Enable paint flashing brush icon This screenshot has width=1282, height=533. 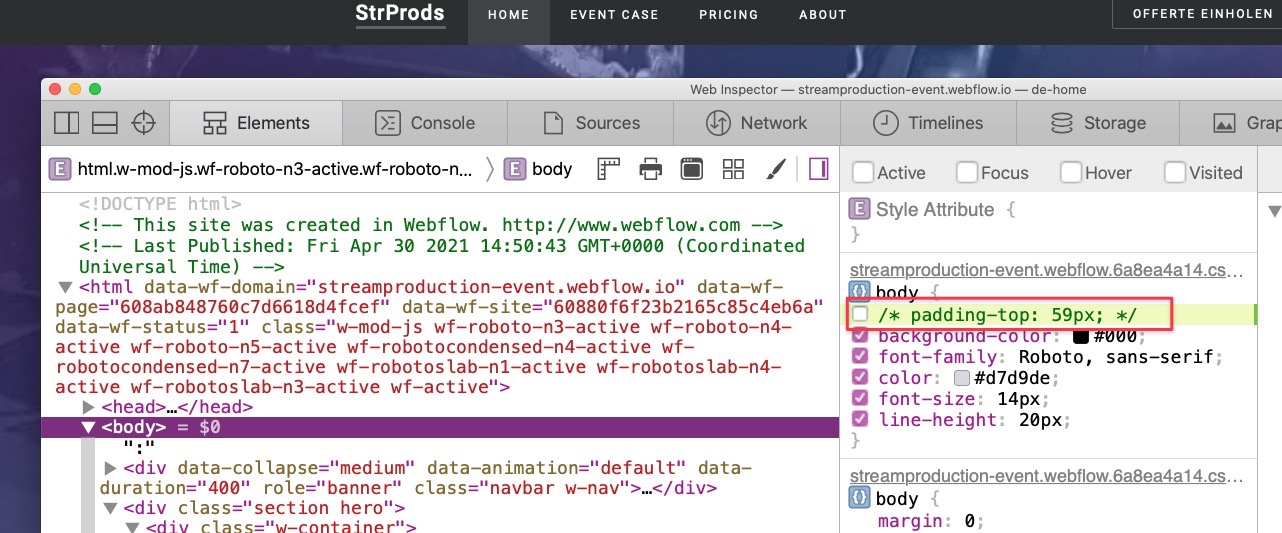coord(776,168)
